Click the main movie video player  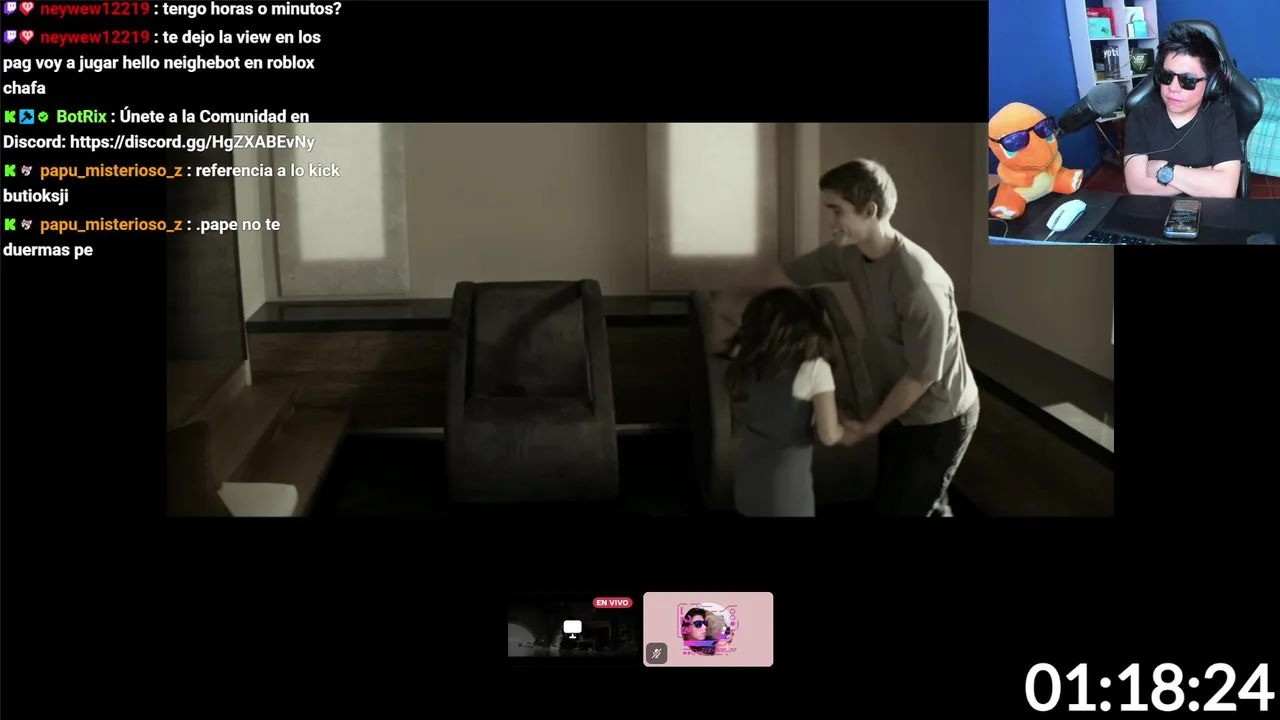(x=640, y=320)
